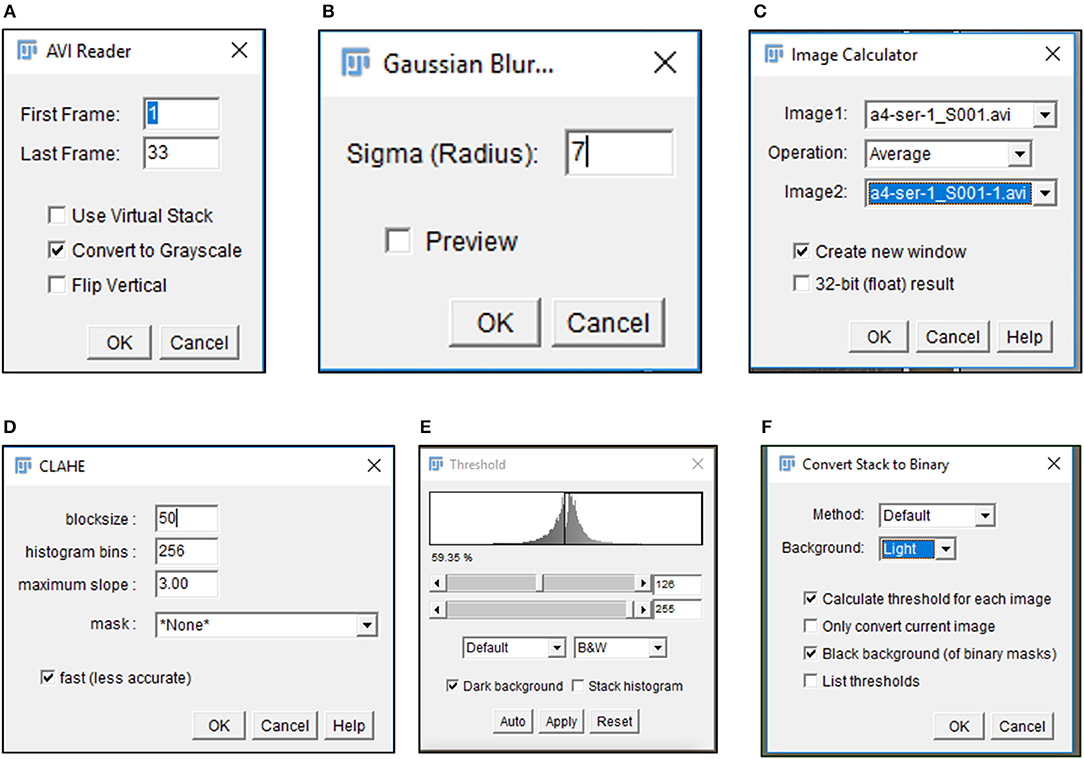The width and height of the screenshot is (1084, 759).
Task: Click the Auto button in Threshold
Action: [512, 721]
